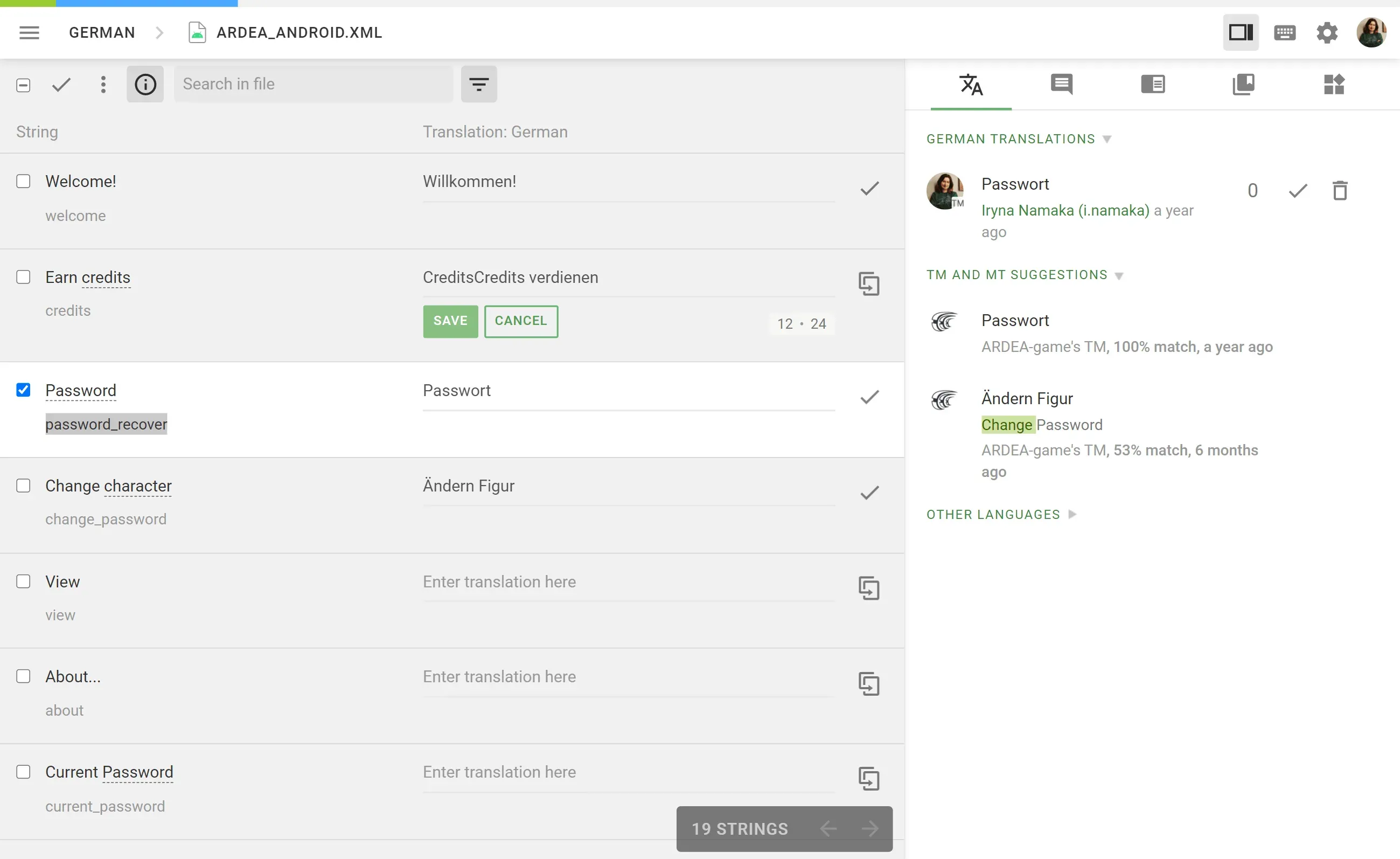Viewport: 1400px width, 859px height.
Task: Switch to the Comments tab
Action: [x=1061, y=84]
